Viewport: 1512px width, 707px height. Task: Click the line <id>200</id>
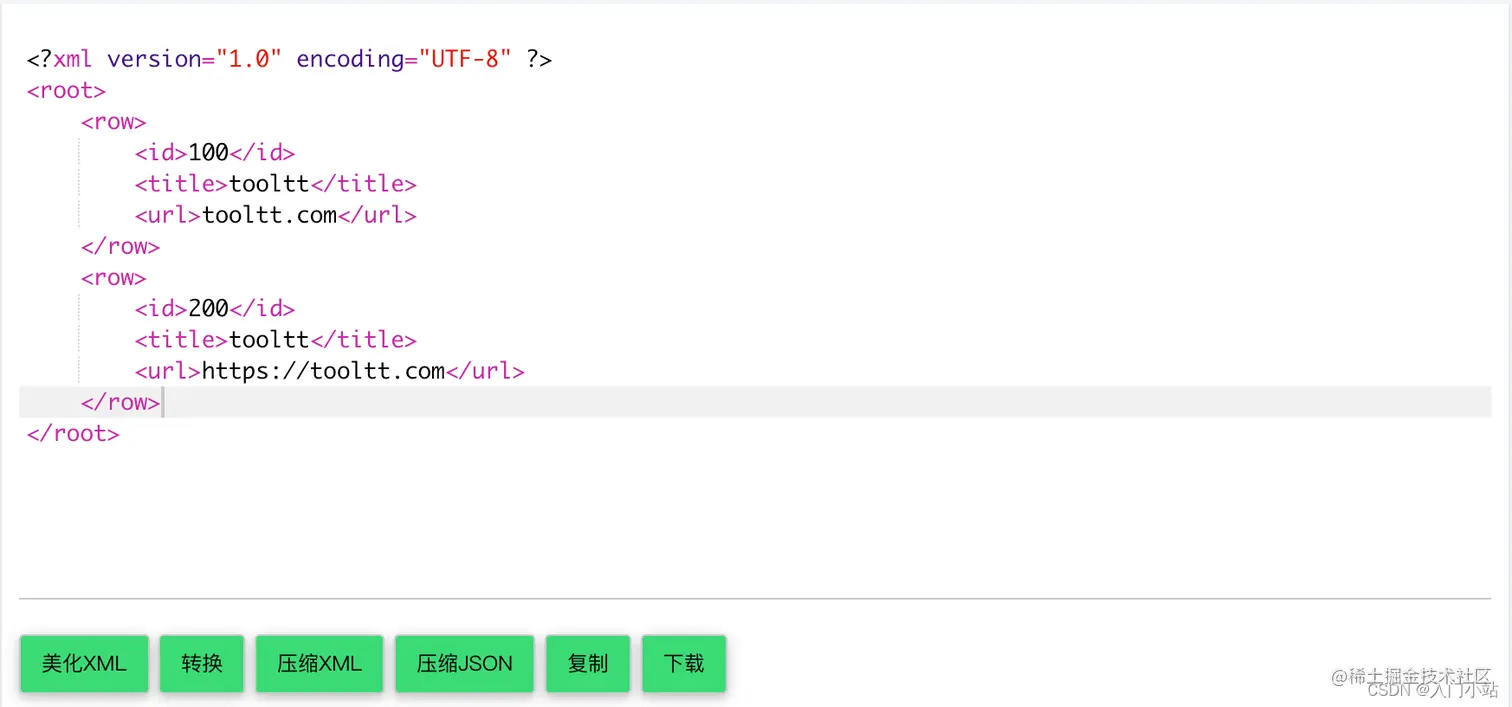point(215,309)
